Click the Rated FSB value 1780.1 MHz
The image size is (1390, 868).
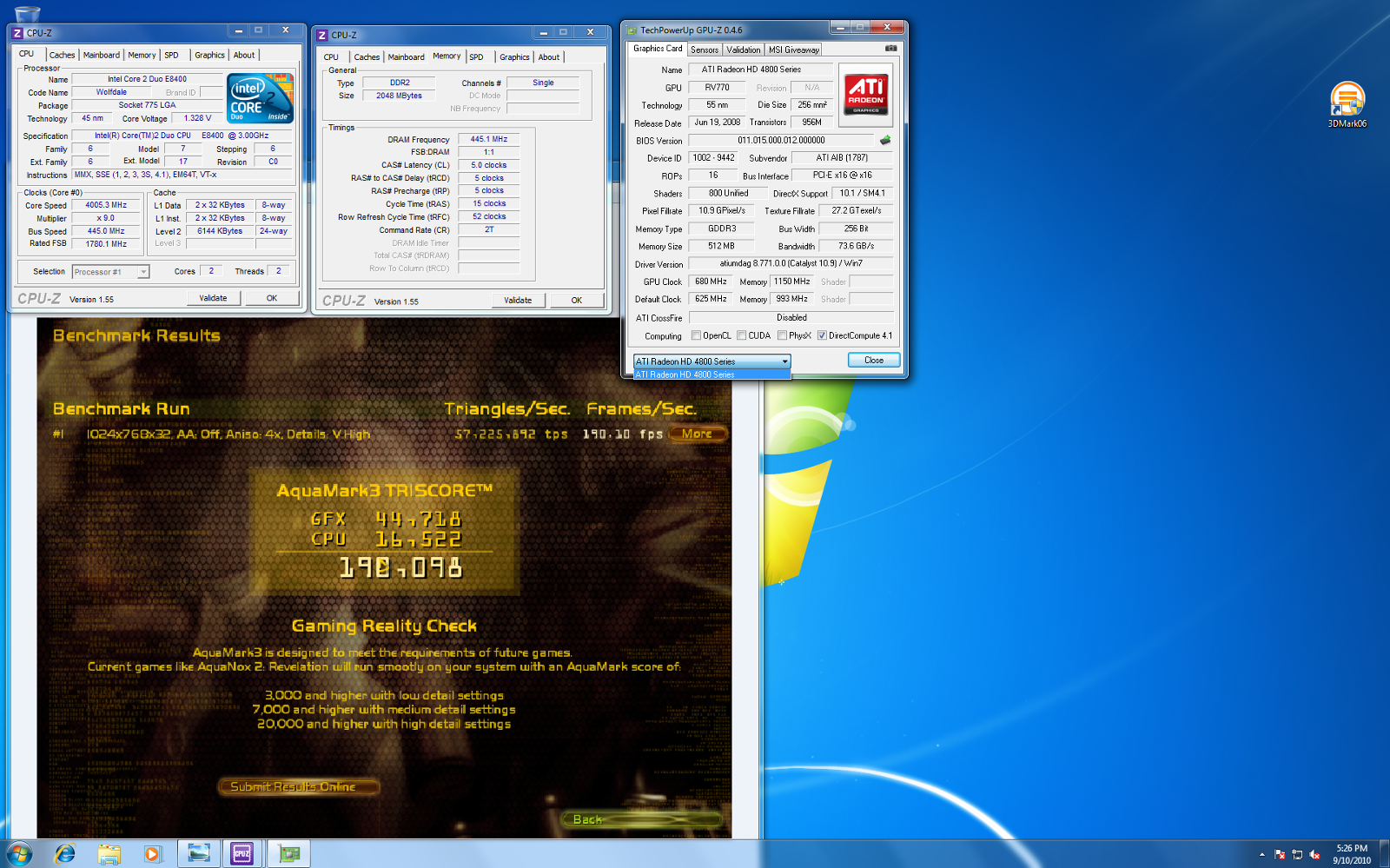coord(106,244)
